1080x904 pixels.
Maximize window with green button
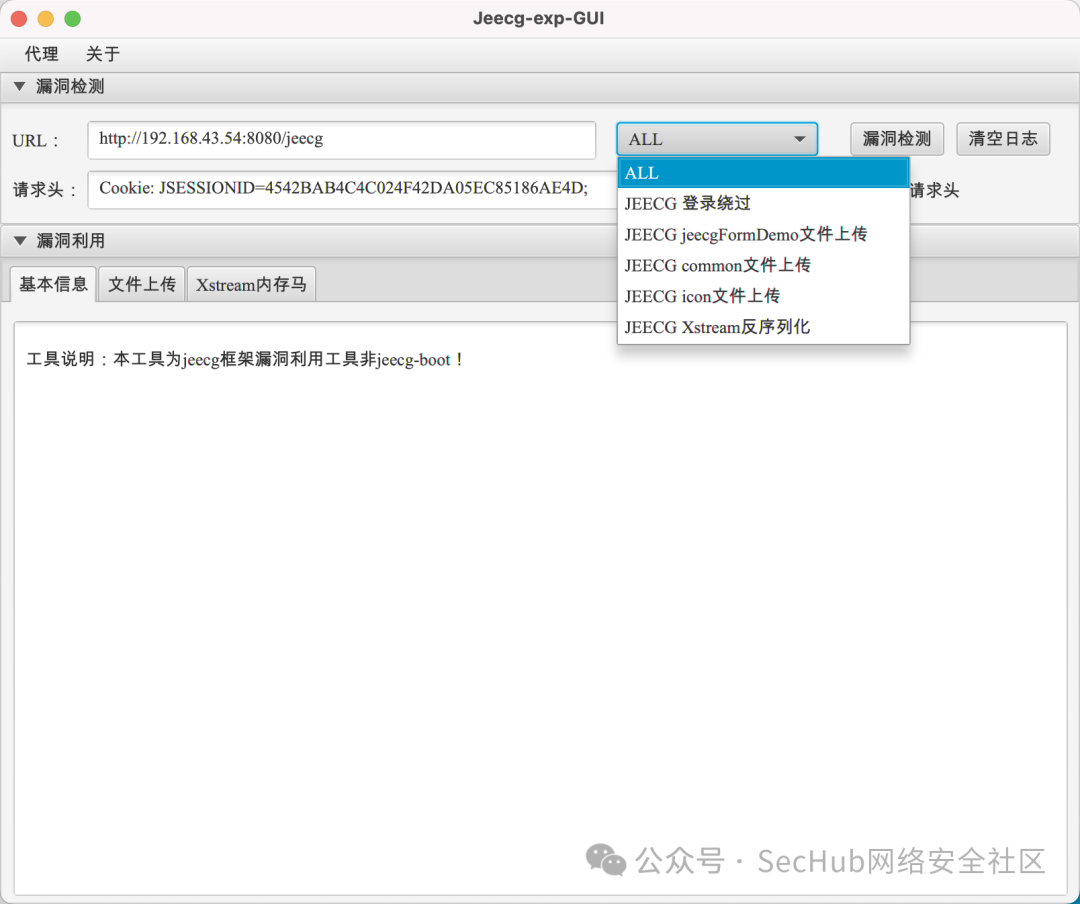[72, 19]
